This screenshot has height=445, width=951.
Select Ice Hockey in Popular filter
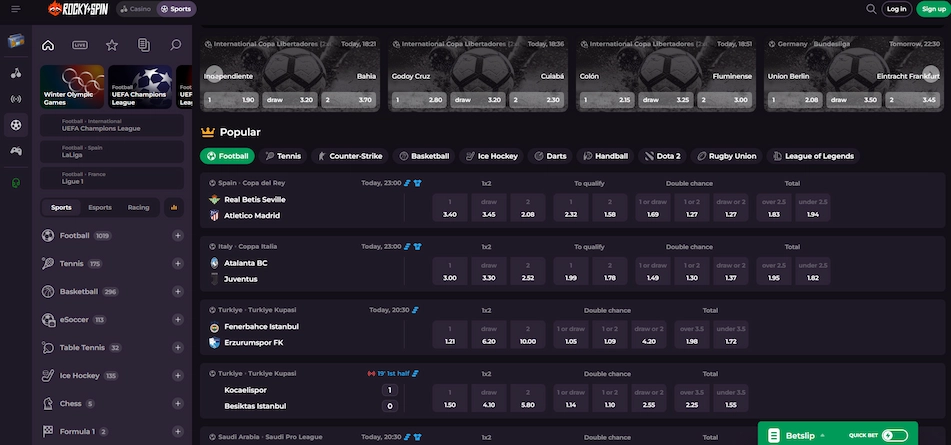[492, 156]
